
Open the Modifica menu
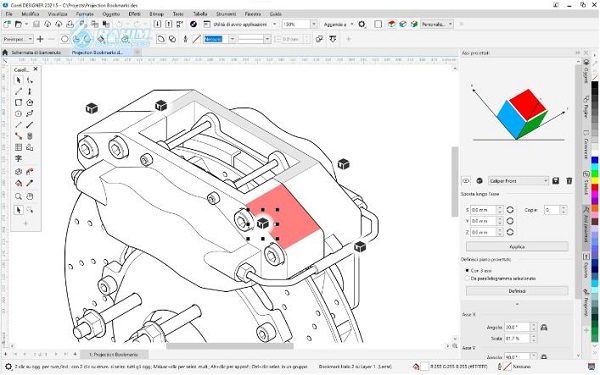30,14
